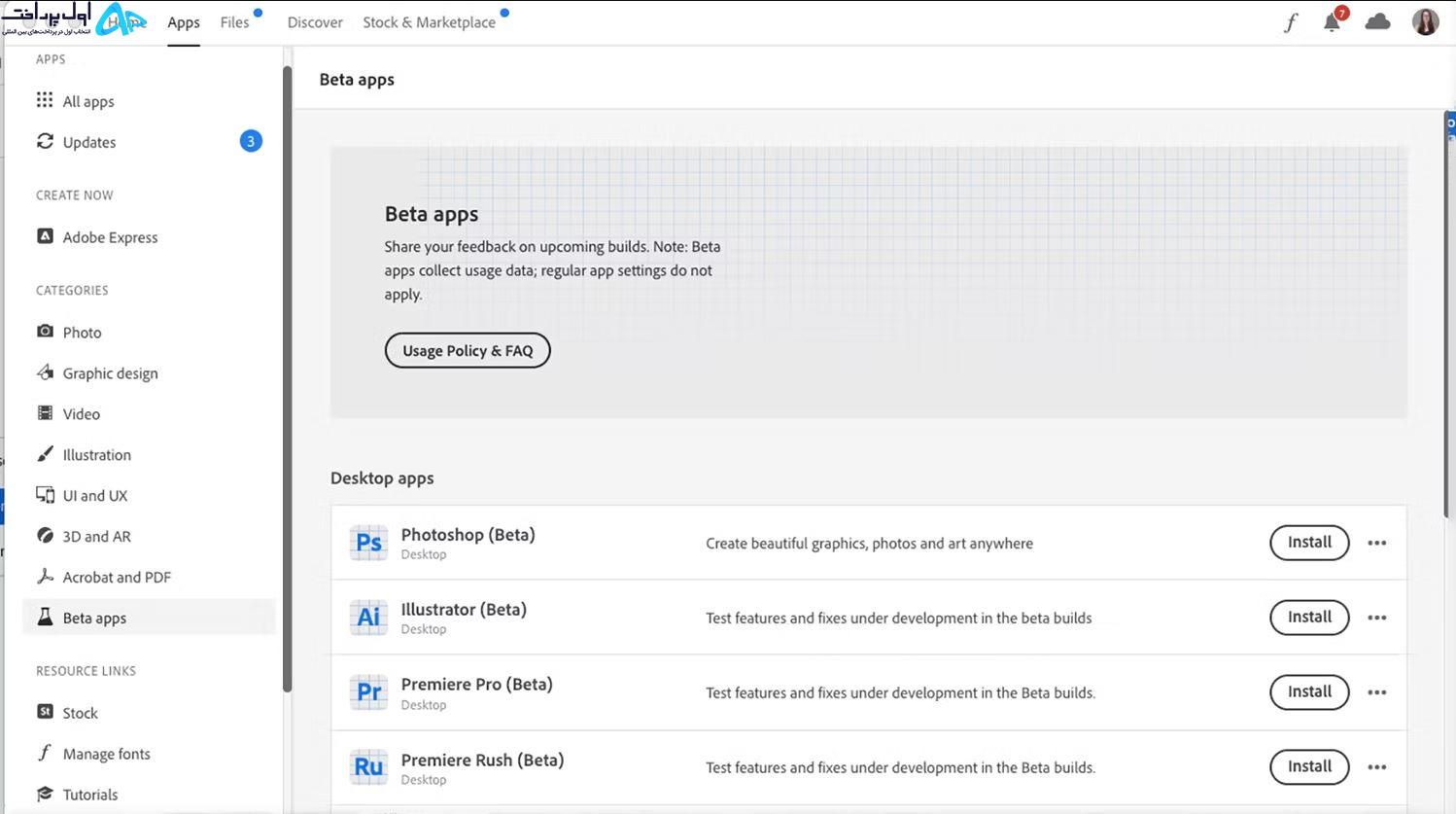The height and width of the screenshot is (814, 1456).
Task: Open Stock resource link label
Action: click(81, 713)
